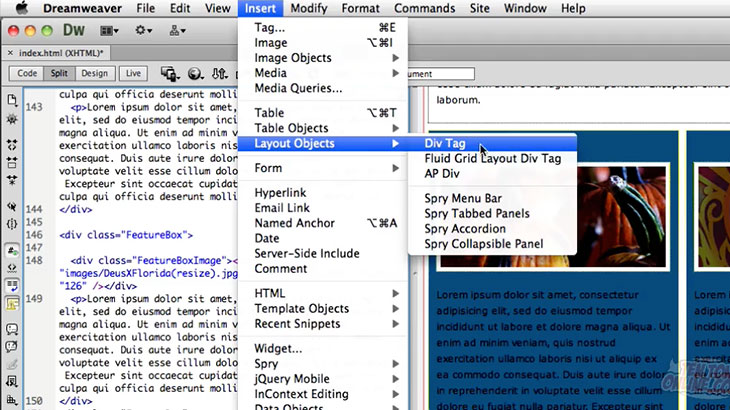This screenshot has height=410, width=730.
Task: Expand jQuery Mobile submenu
Action: [x=323, y=379]
